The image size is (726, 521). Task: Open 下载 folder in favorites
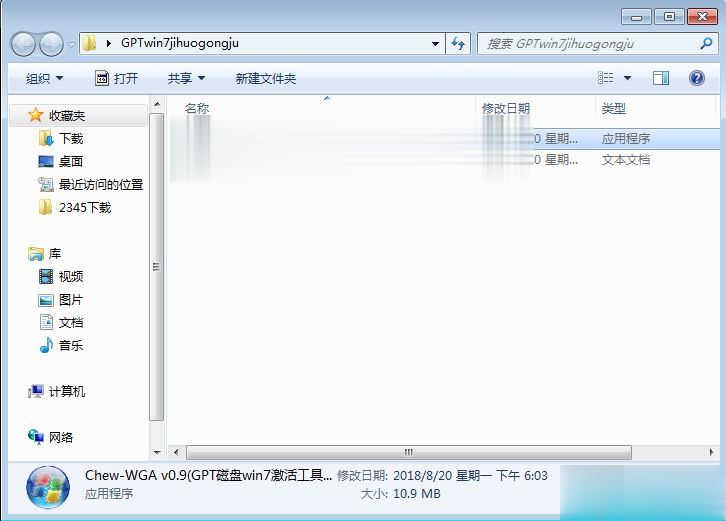click(71, 138)
